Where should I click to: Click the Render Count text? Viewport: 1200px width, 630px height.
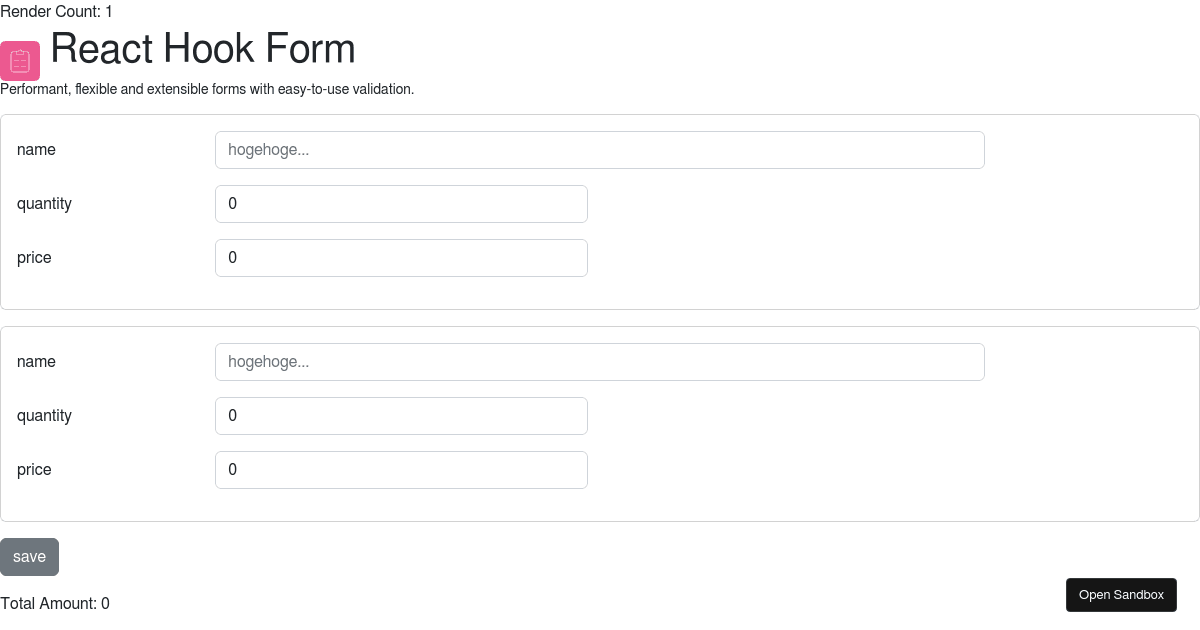click(x=56, y=11)
